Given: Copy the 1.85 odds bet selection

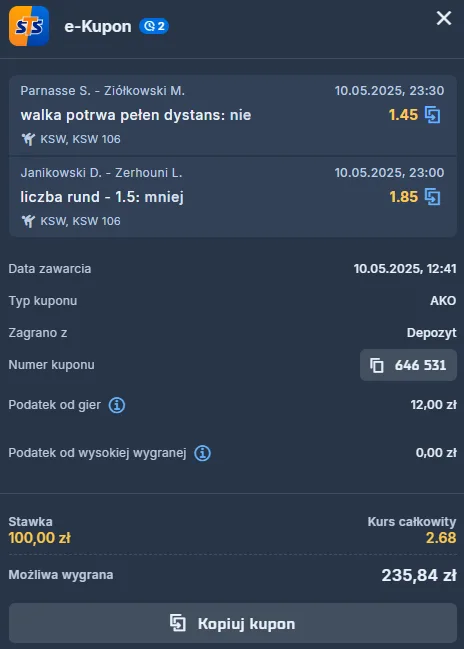Looking at the screenshot, I should pos(433,197).
